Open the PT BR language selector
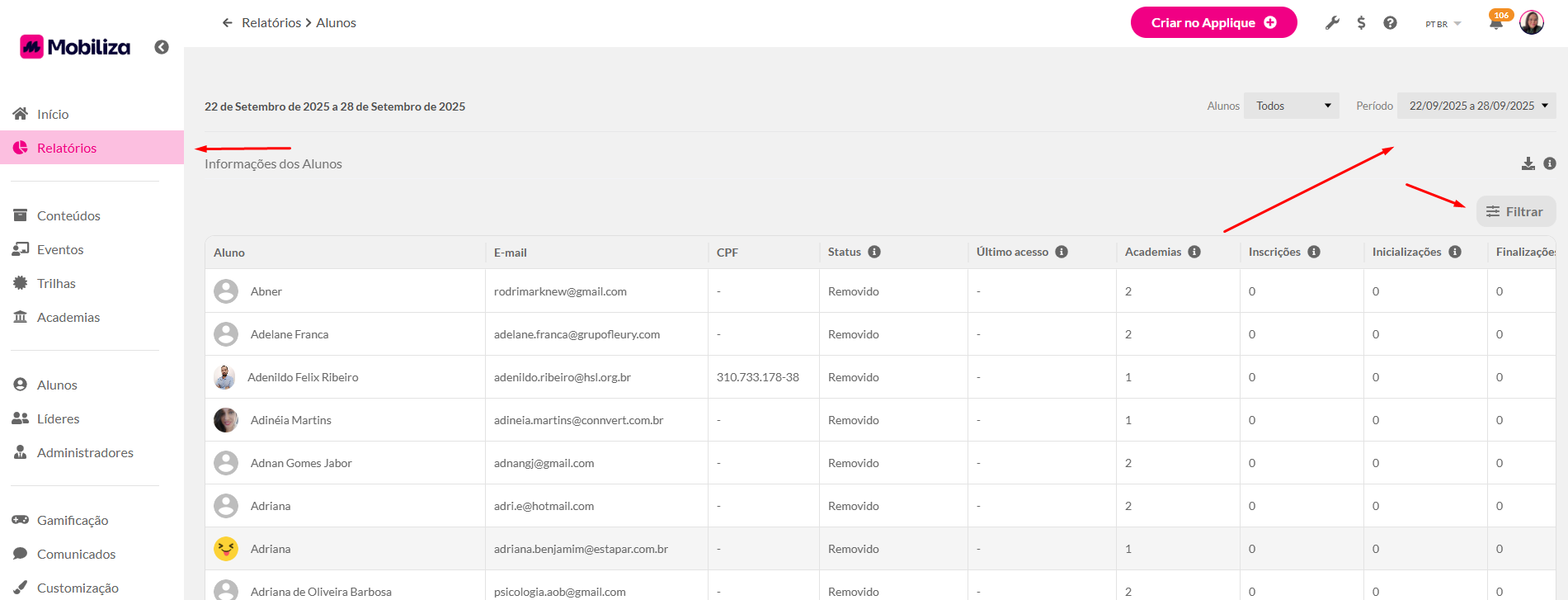 [x=1443, y=24]
